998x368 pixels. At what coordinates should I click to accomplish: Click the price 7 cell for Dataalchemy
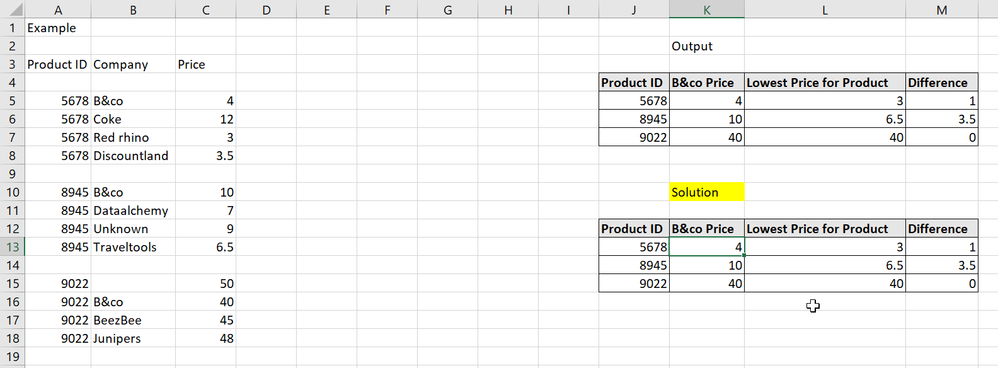(x=206, y=211)
